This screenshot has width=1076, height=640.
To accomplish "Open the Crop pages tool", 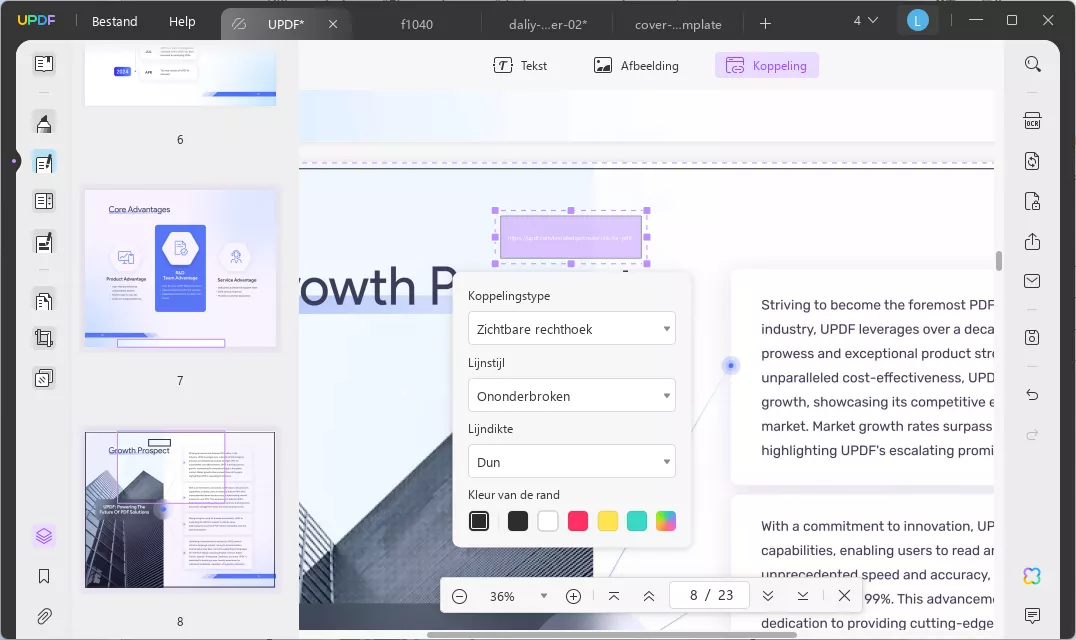I will [x=44, y=338].
